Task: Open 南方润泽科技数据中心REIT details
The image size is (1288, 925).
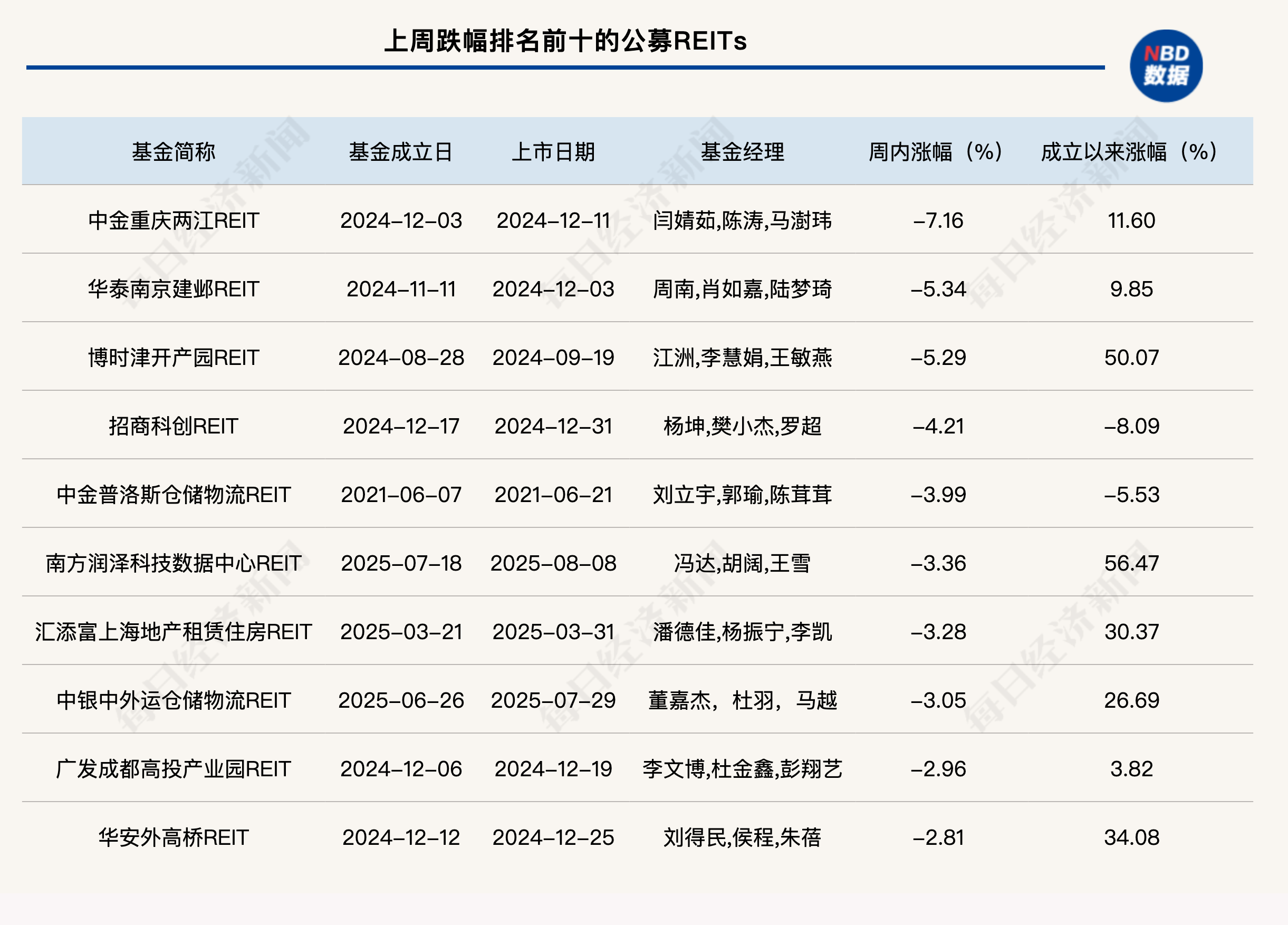Action: click(x=171, y=564)
